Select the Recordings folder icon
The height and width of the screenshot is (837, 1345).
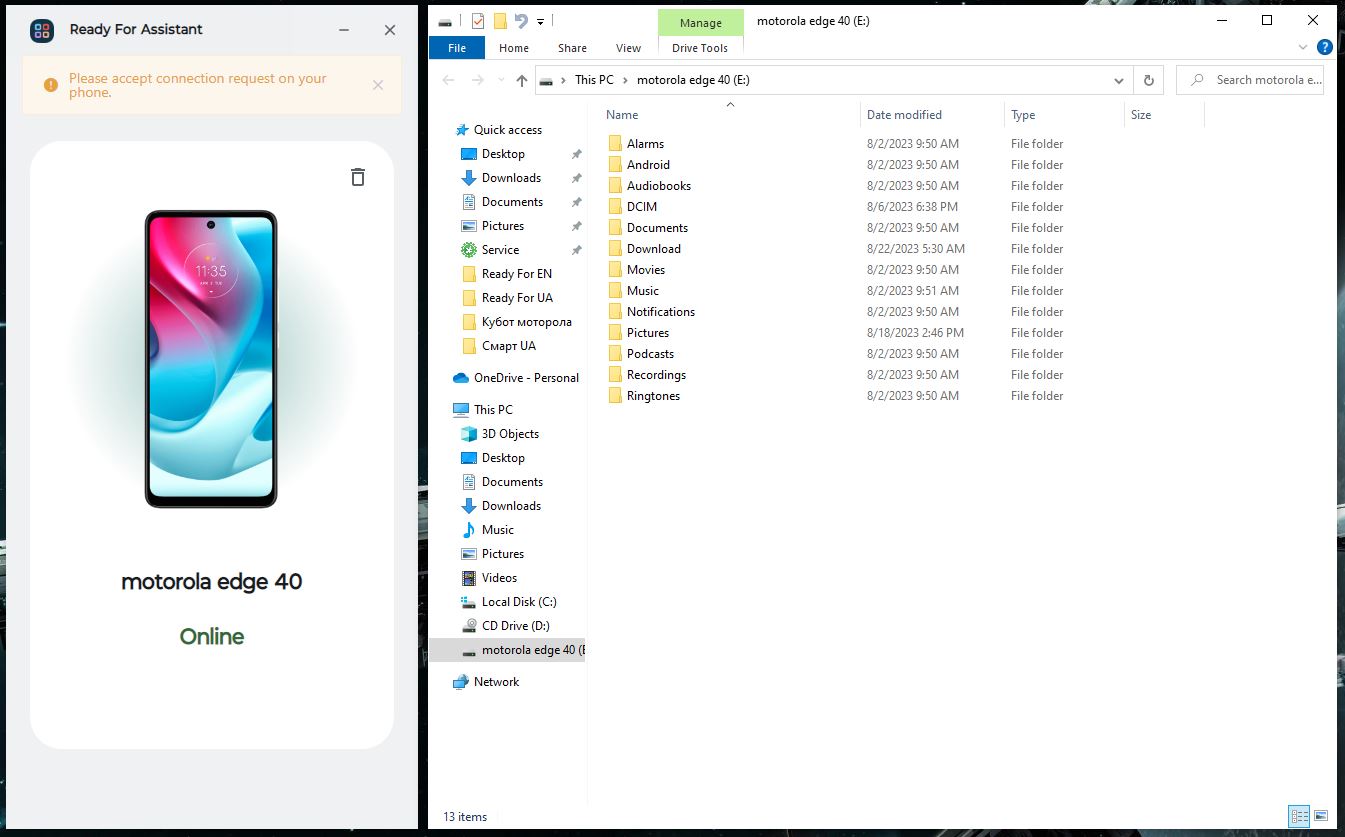[x=615, y=375]
